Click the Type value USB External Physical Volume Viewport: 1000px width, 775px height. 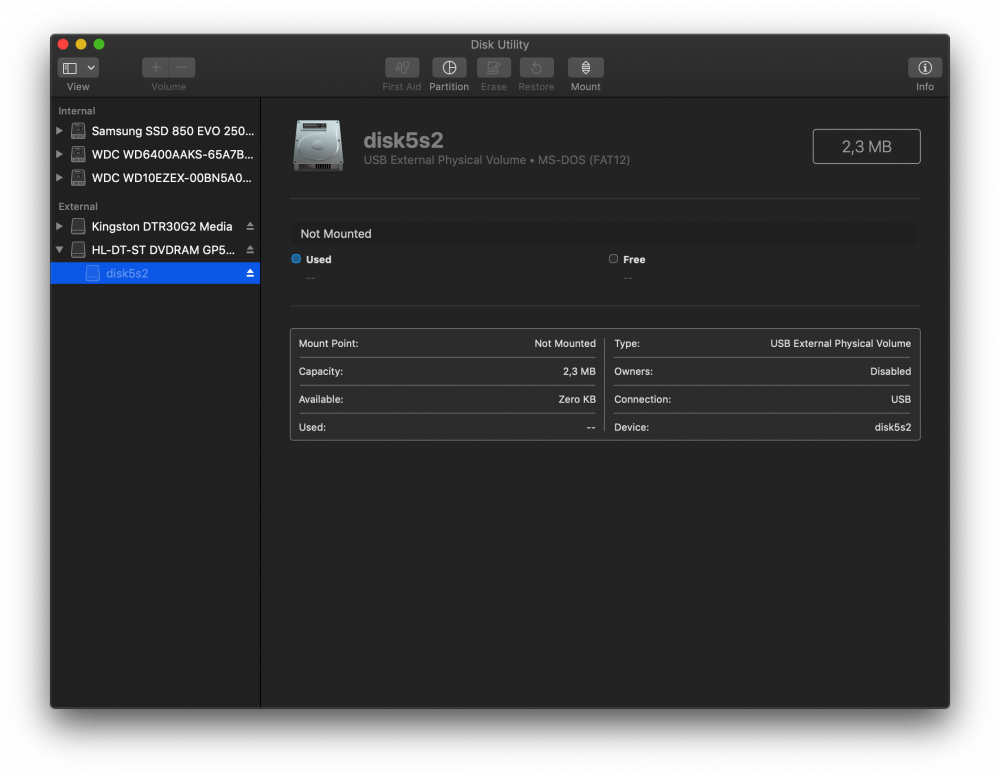pos(841,343)
